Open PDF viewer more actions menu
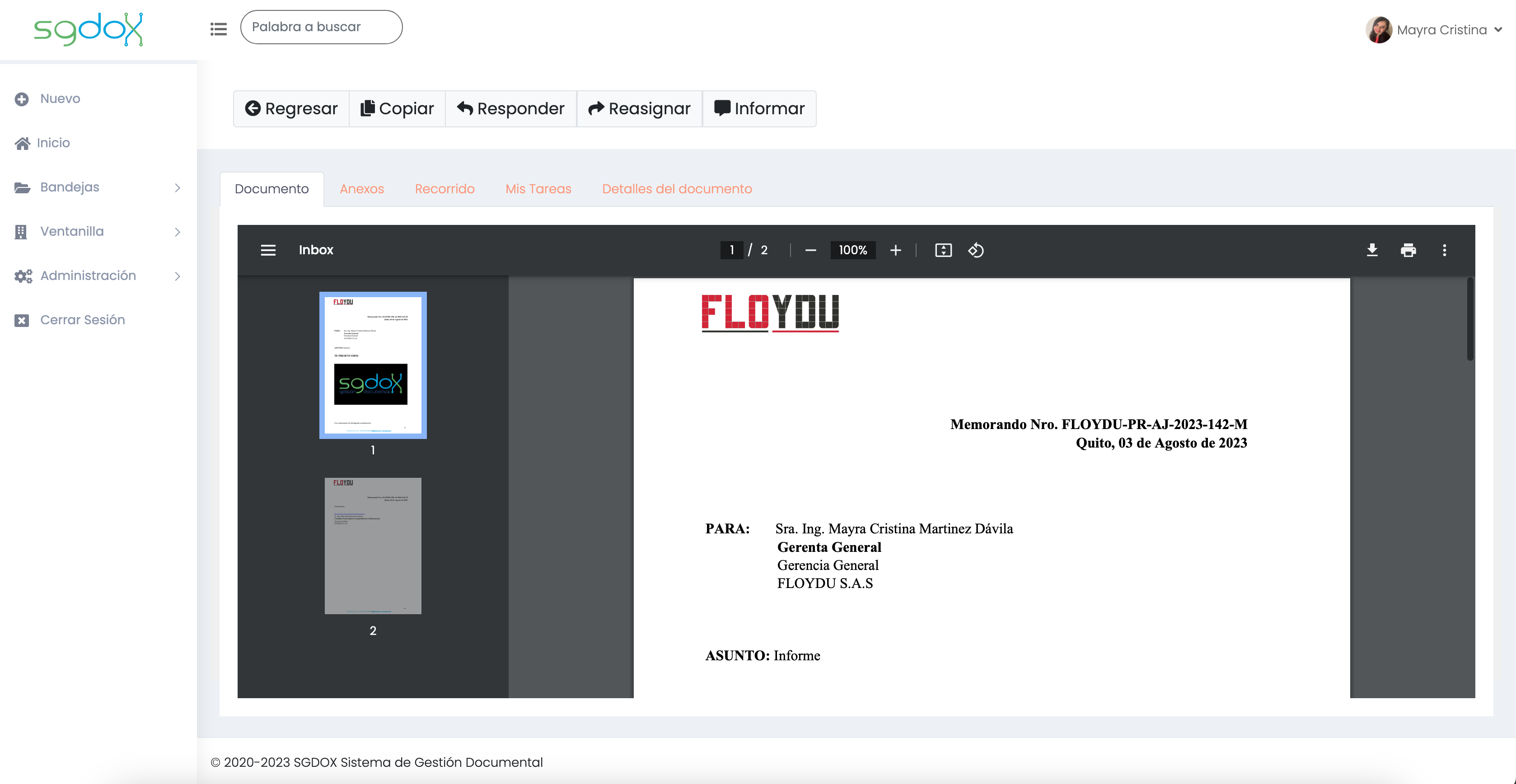1516x784 pixels. click(x=1444, y=250)
